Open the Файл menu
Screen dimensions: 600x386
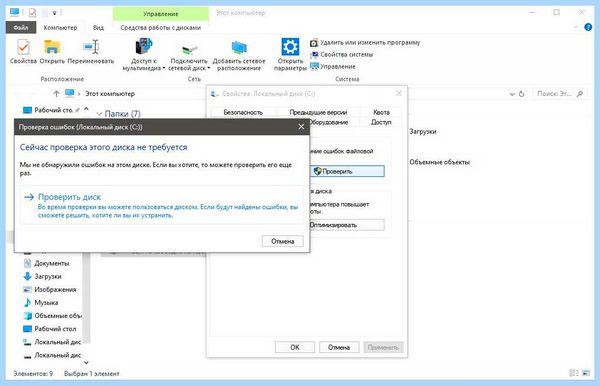(x=21, y=28)
